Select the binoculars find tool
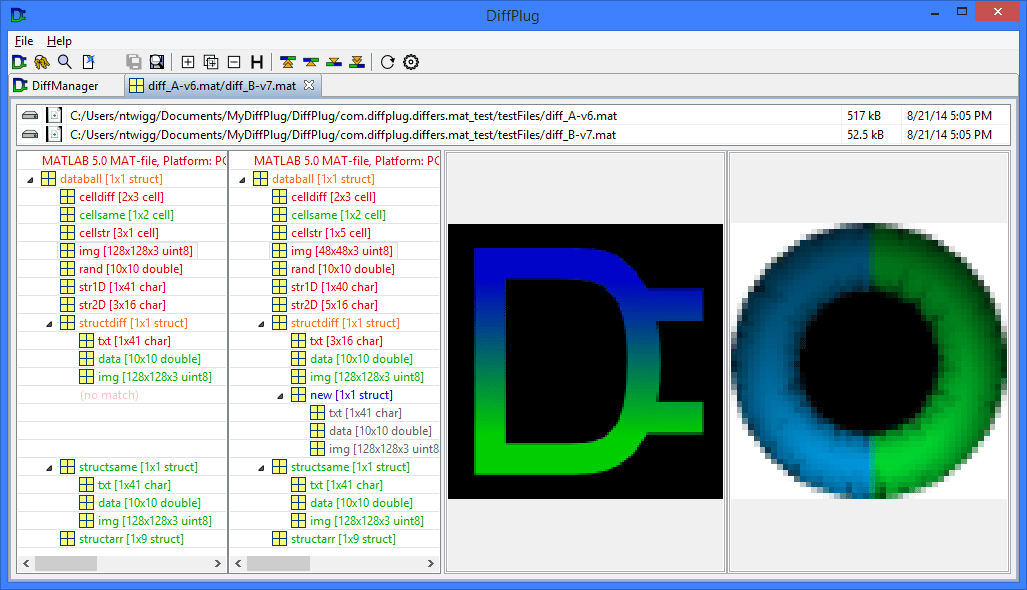The width and height of the screenshot is (1027, 590). [x=41, y=62]
